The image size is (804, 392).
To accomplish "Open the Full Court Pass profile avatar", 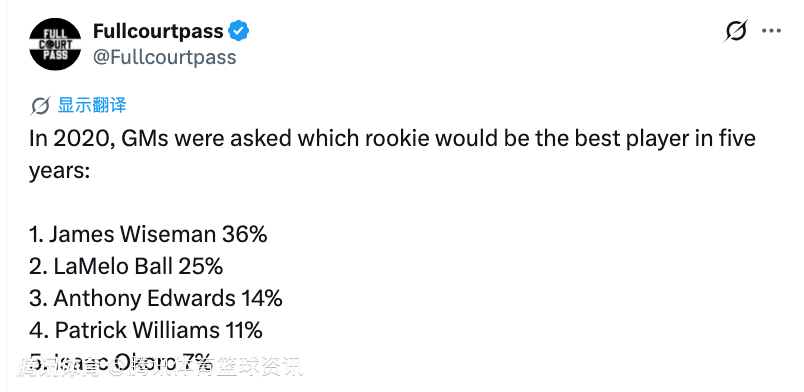I will click(x=55, y=44).
